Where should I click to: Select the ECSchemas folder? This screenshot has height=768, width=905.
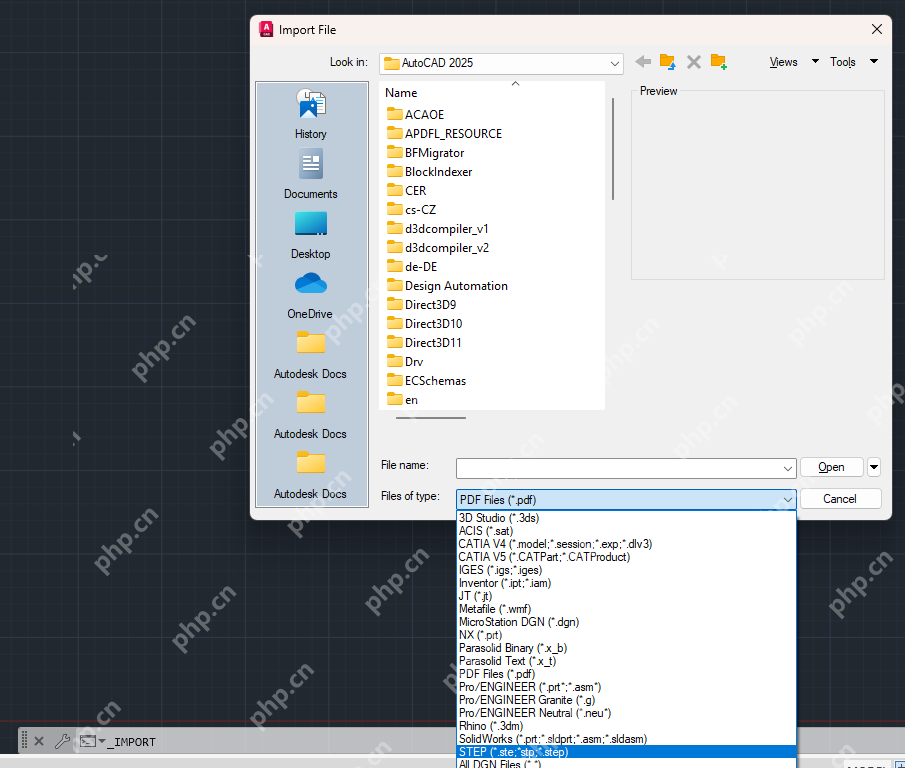(x=426, y=381)
